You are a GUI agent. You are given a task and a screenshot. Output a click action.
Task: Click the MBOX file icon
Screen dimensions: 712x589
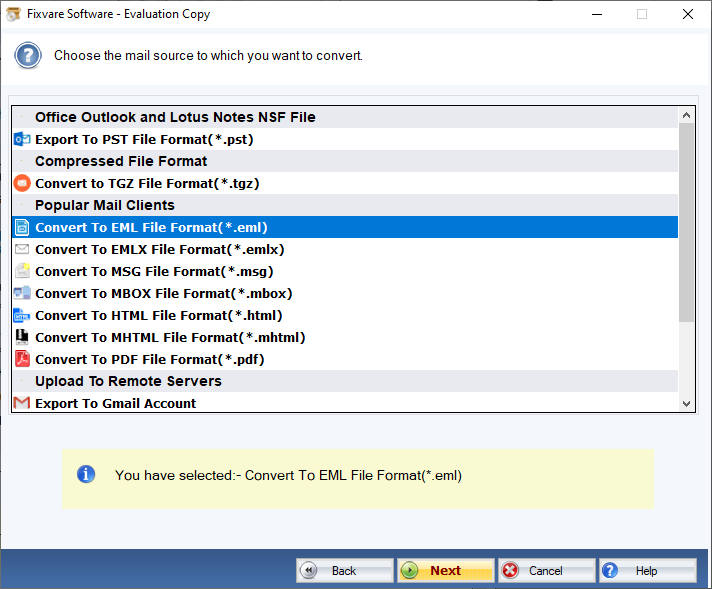pyautogui.click(x=22, y=293)
